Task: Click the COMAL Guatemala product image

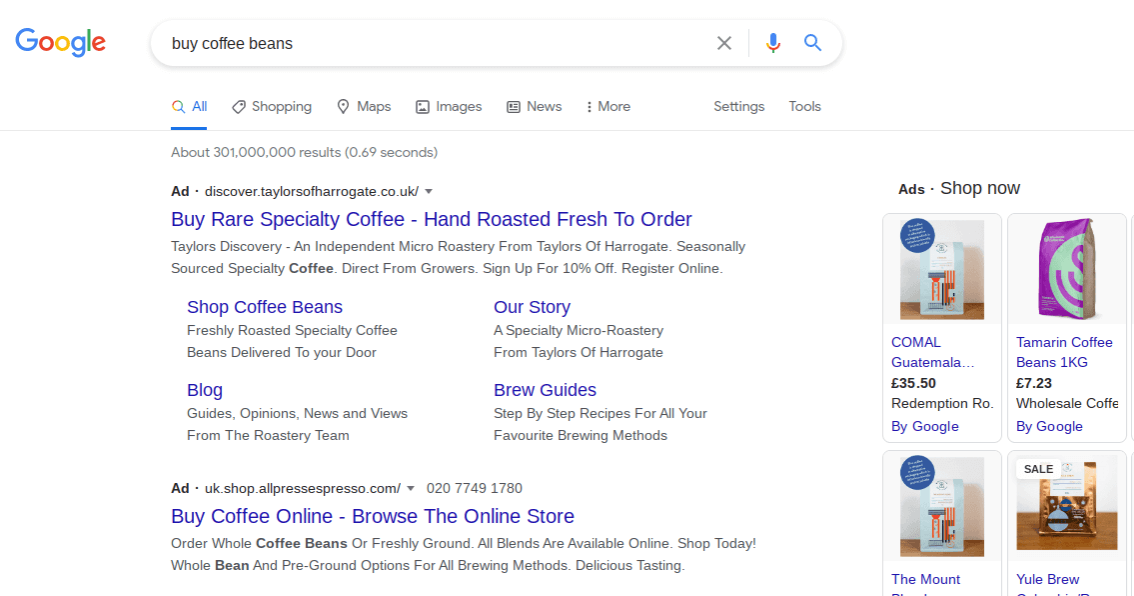Action: [942, 270]
